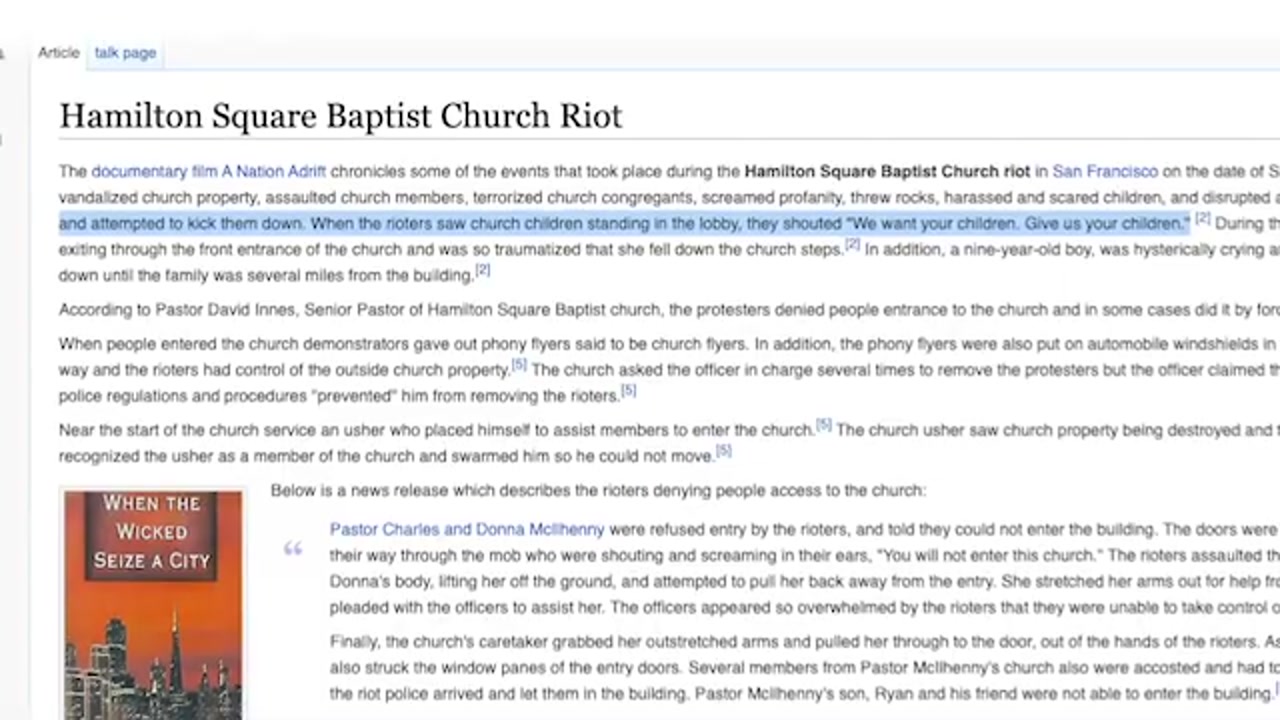Click the Hamilton Square Baptist Church Riot heading
Viewport: 1280px width, 720px height.
(340, 116)
